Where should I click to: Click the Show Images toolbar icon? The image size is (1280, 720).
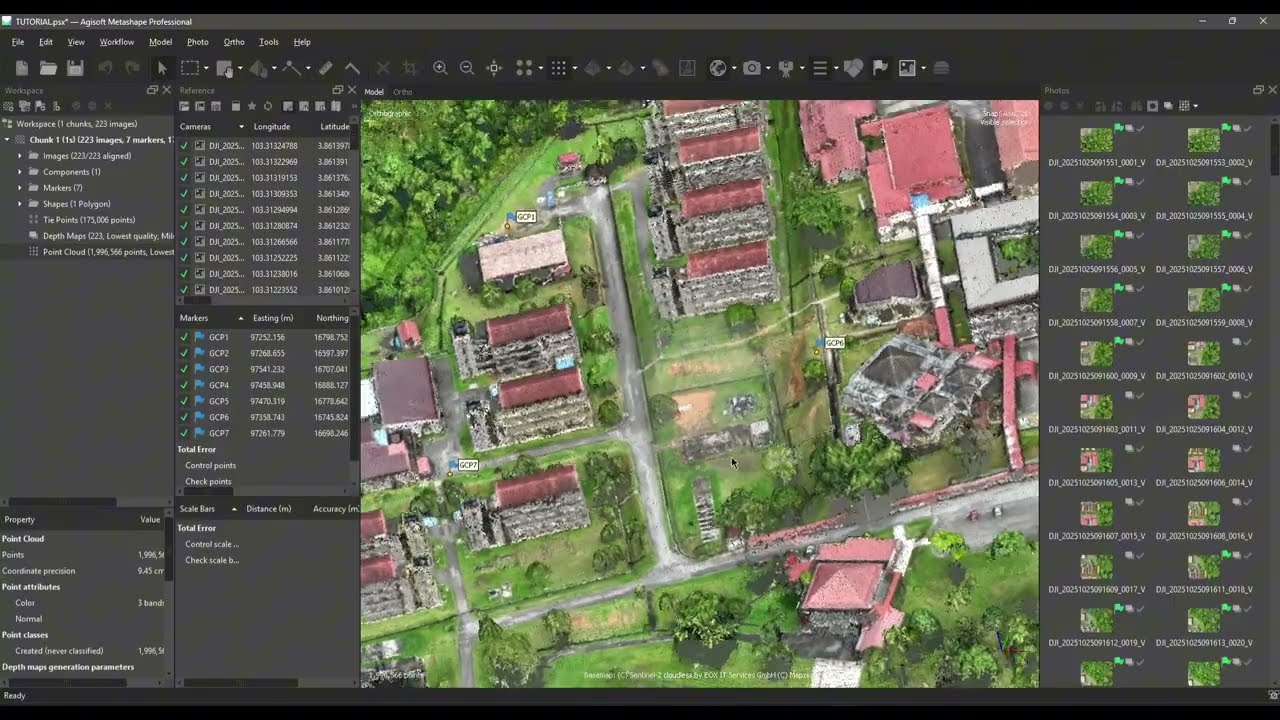point(907,68)
